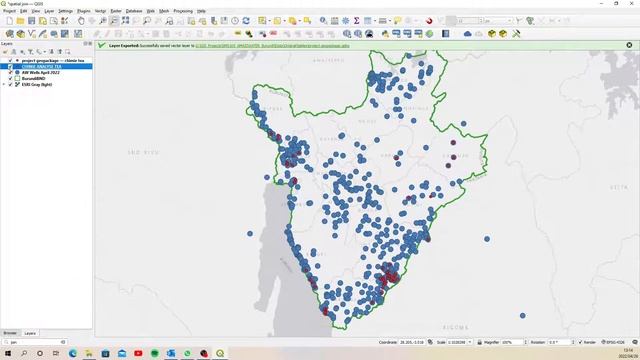640x360 pixels.
Task: Click the locator search field
Action: coord(35,342)
